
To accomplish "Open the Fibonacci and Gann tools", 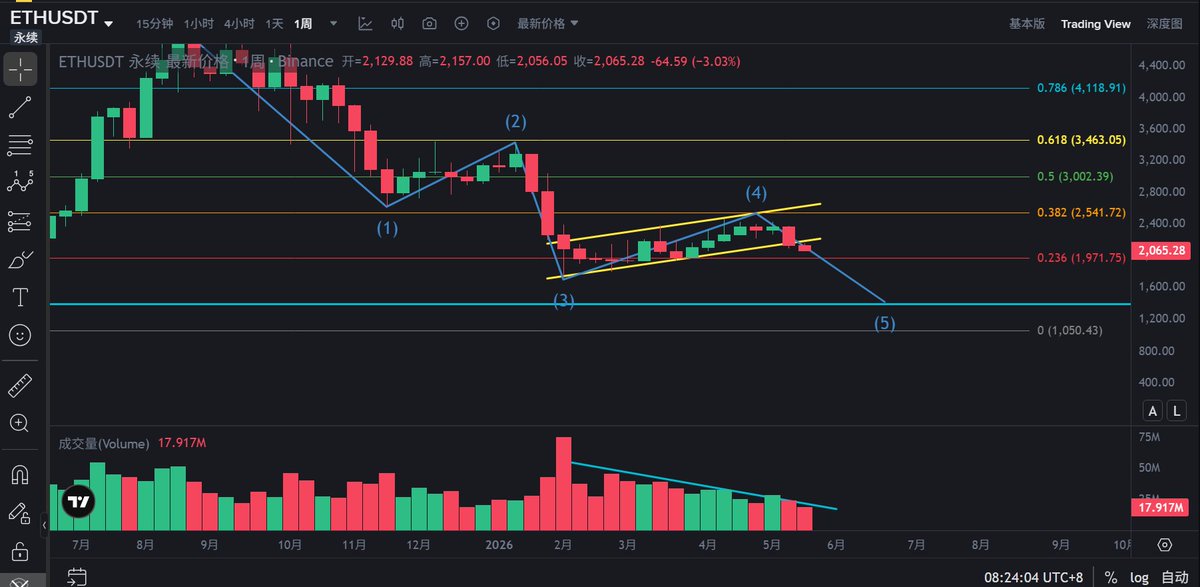I will (20, 145).
